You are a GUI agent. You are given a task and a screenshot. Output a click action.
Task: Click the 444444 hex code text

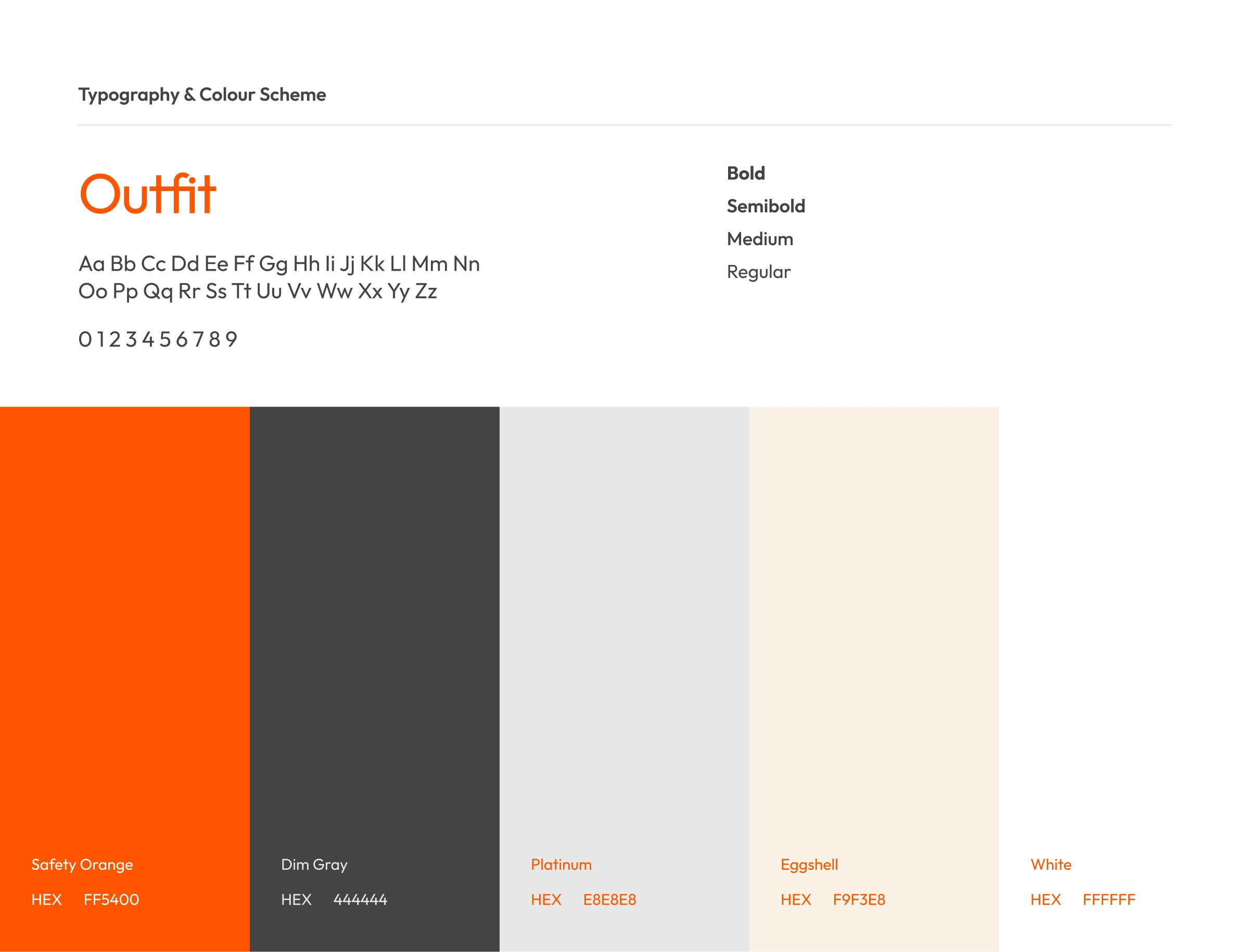[360, 900]
